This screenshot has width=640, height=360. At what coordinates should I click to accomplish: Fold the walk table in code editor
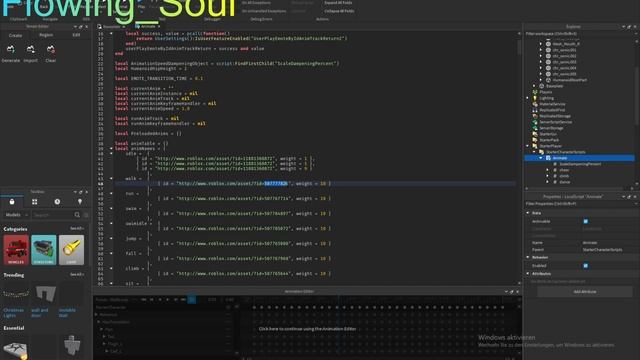coord(111,178)
